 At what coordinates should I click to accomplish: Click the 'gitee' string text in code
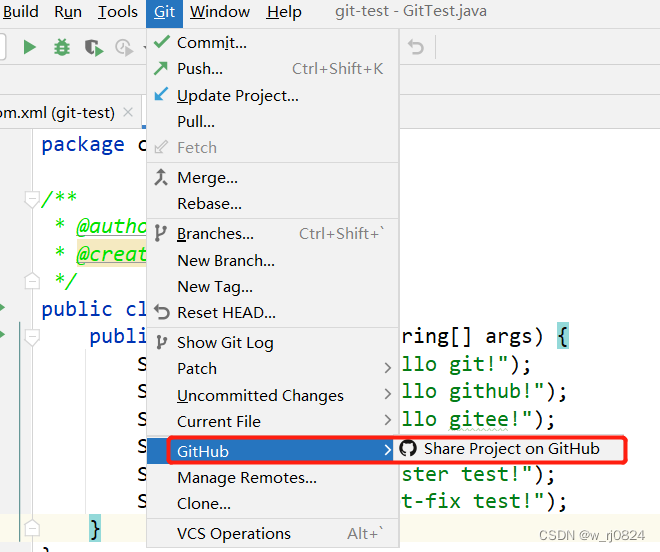click(x=478, y=419)
